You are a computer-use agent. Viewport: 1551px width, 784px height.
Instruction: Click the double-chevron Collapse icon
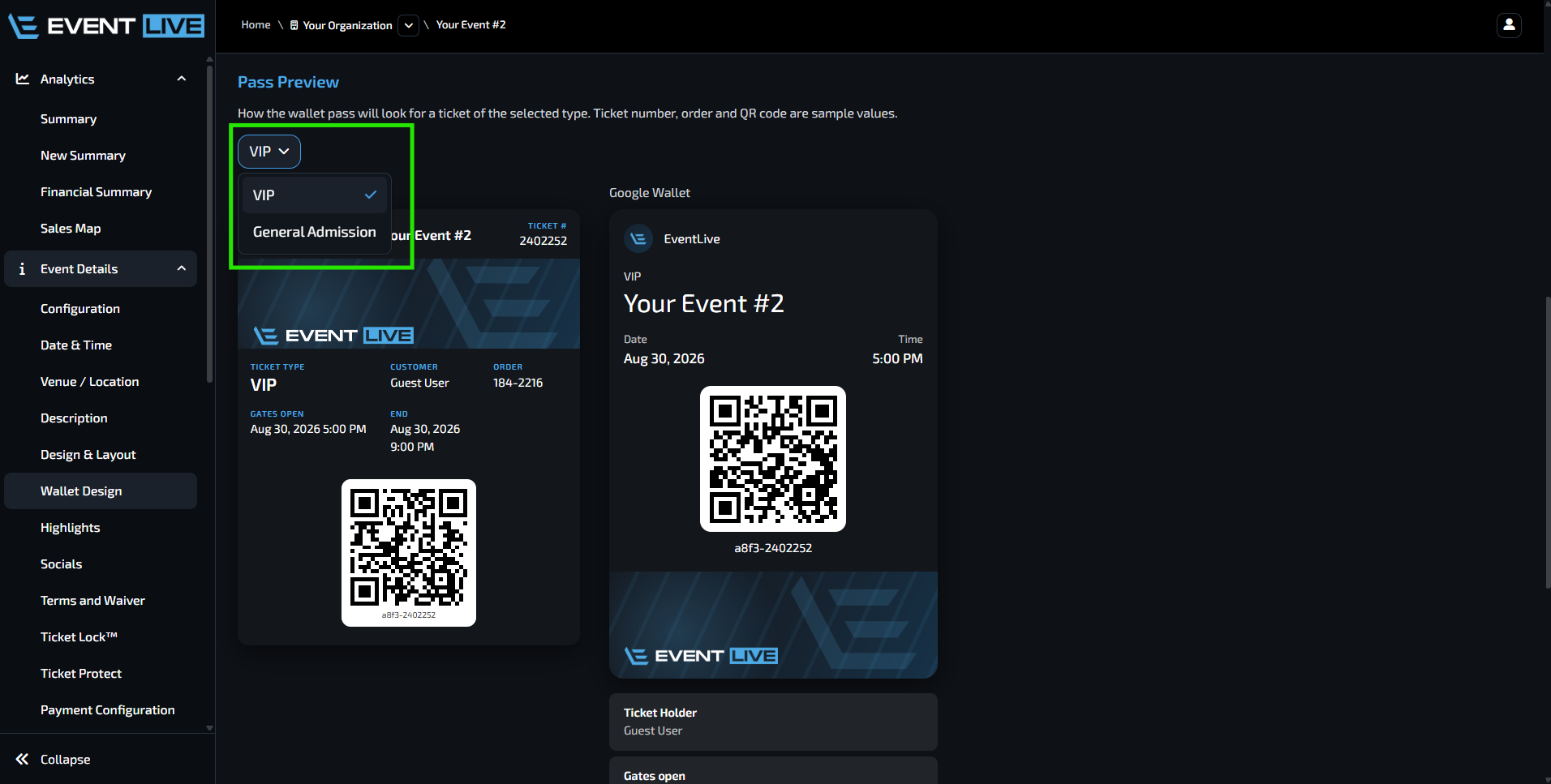[x=22, y=759]
